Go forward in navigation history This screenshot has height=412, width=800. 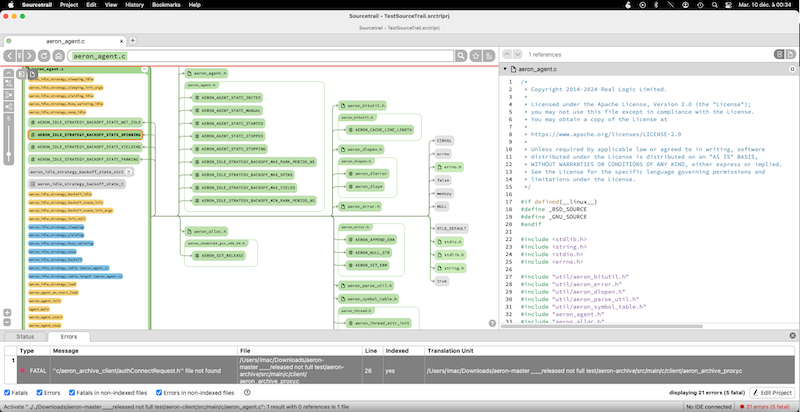(x=29, y=56)
